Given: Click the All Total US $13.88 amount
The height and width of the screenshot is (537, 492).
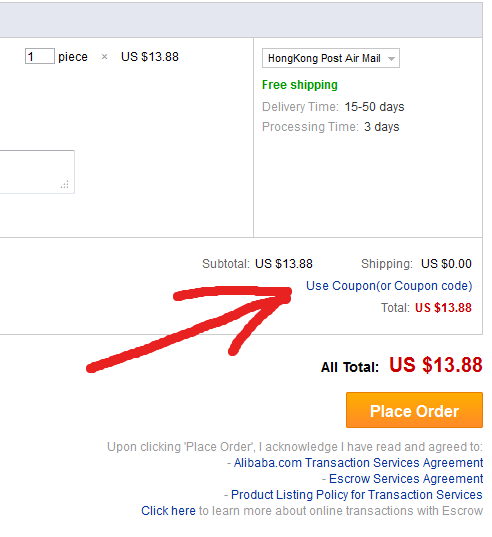Looking at the screenshot, I should [436, 365].
